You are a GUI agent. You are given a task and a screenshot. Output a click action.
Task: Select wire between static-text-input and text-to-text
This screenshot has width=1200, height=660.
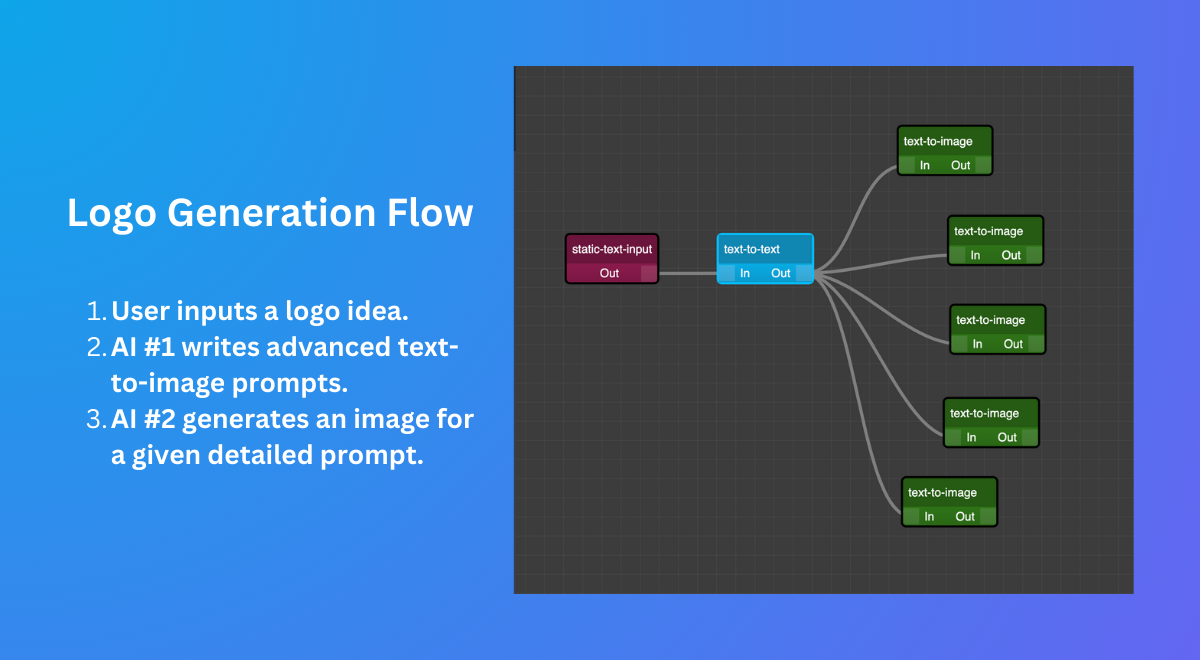coord(688,273)
